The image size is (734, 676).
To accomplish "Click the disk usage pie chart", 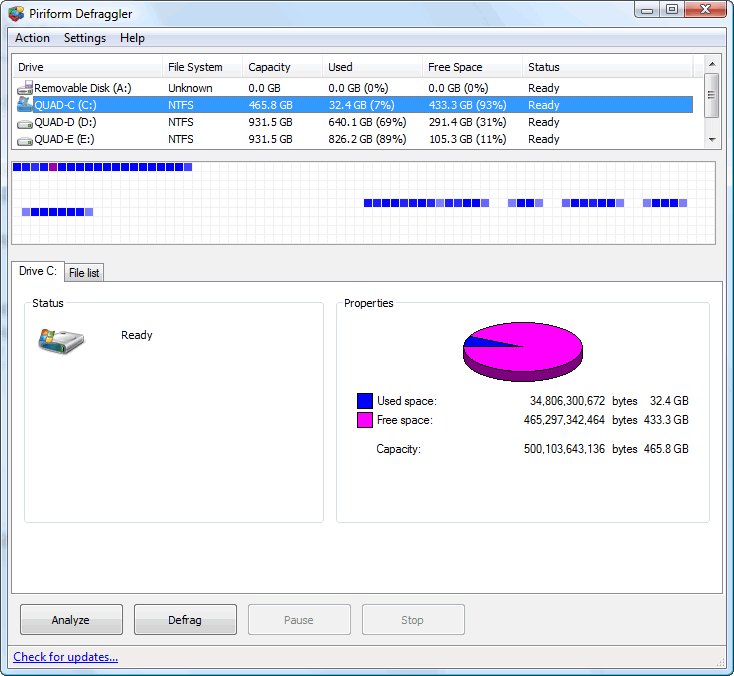I will [x=522, y=351].
